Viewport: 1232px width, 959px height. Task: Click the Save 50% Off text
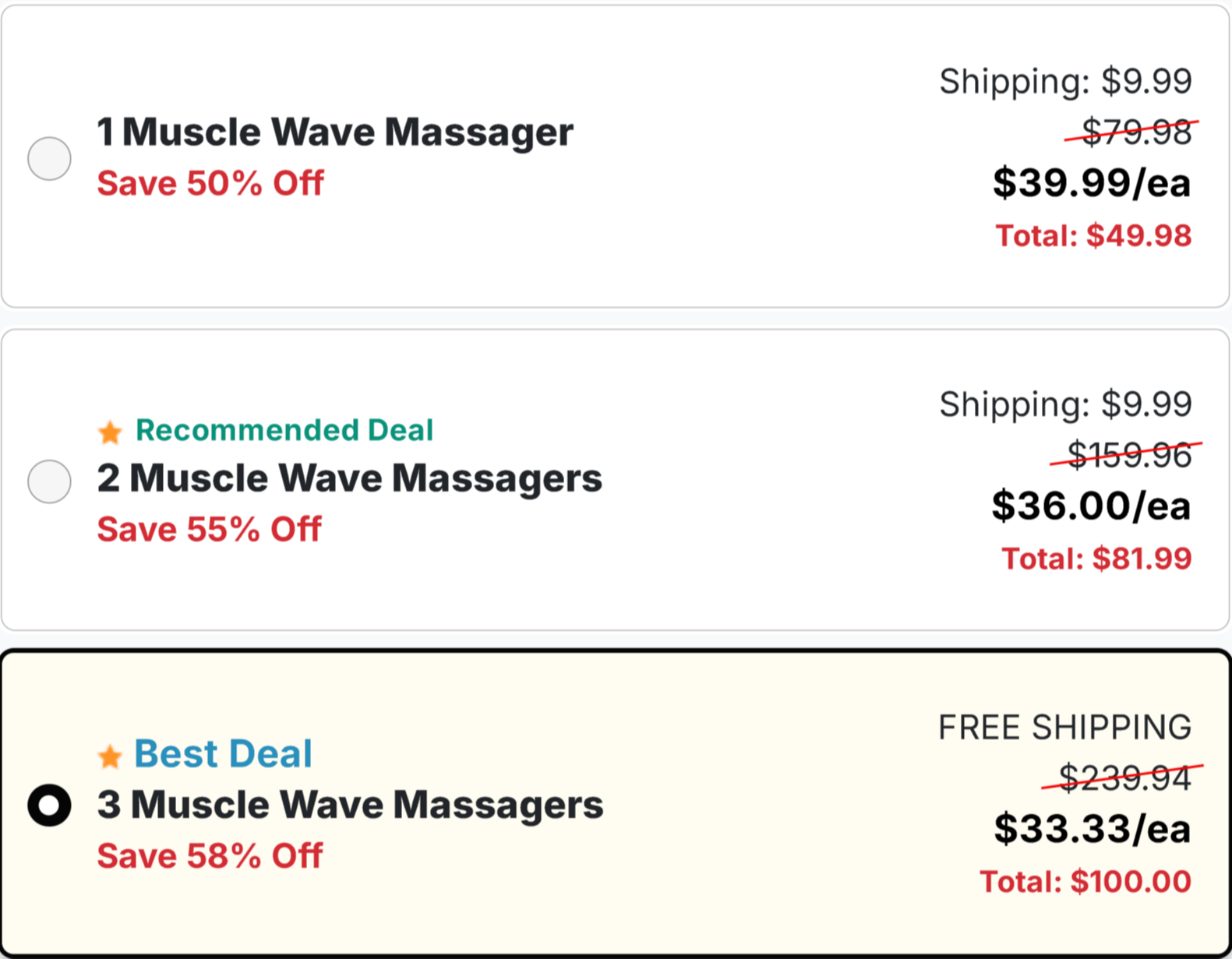pos(210,183)
